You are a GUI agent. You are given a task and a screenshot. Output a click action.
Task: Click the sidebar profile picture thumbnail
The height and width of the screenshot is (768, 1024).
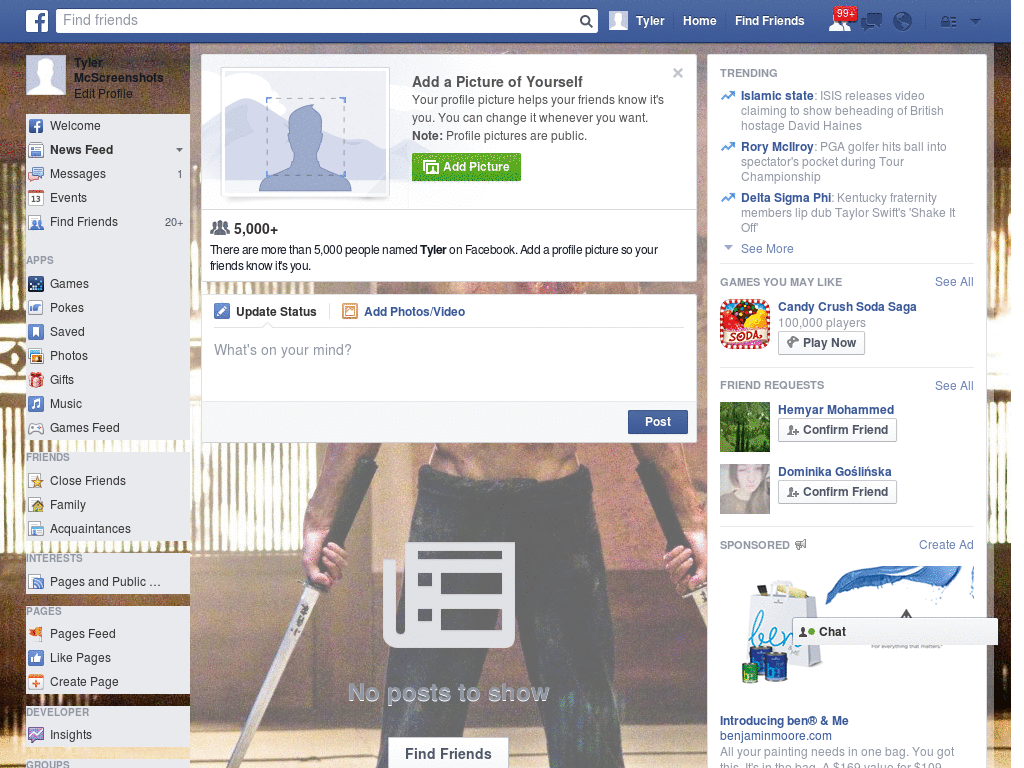[46, 75]
